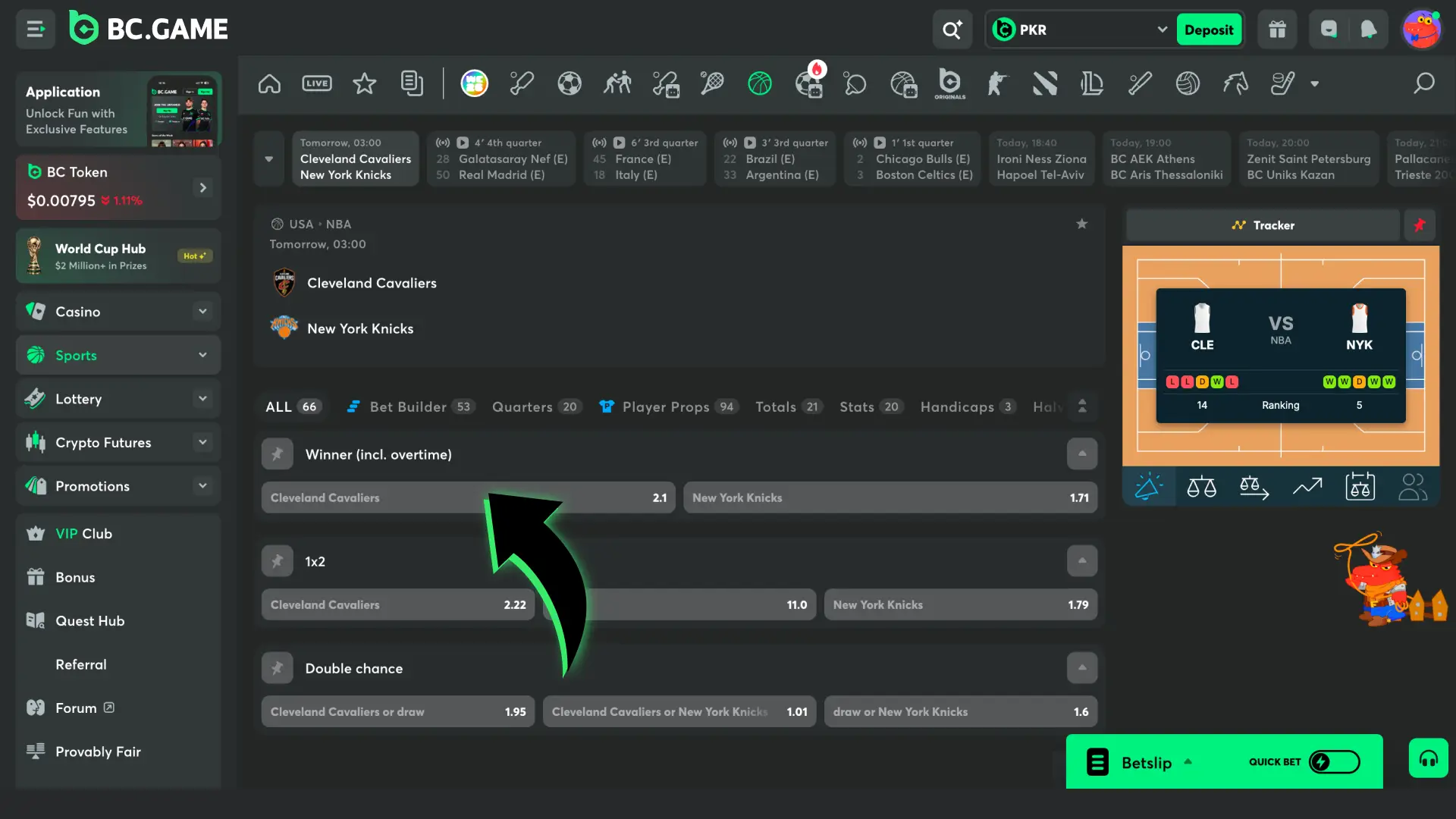This screenshot has height=819, width=1456.
Task: Switch to the Player Props tab
Action: (668, 407)
